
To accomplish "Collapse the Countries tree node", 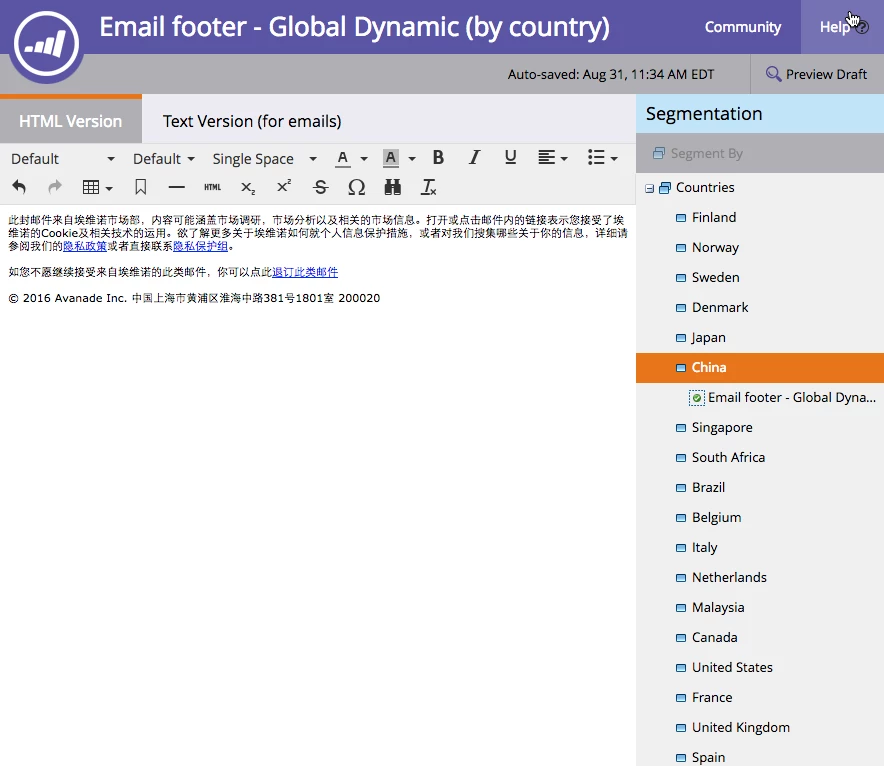I will coord(649,188).
